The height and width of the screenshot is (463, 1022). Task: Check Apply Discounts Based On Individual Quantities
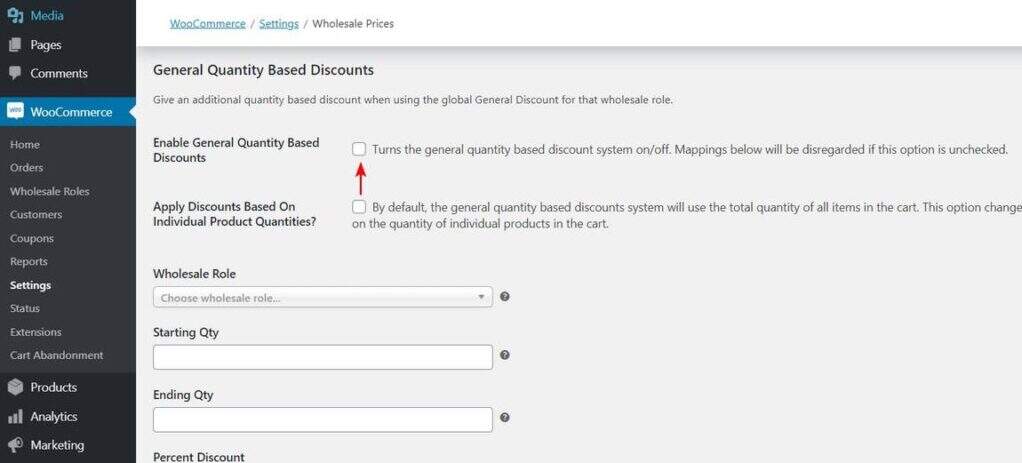pyautogui.click(x=359, y=207)
